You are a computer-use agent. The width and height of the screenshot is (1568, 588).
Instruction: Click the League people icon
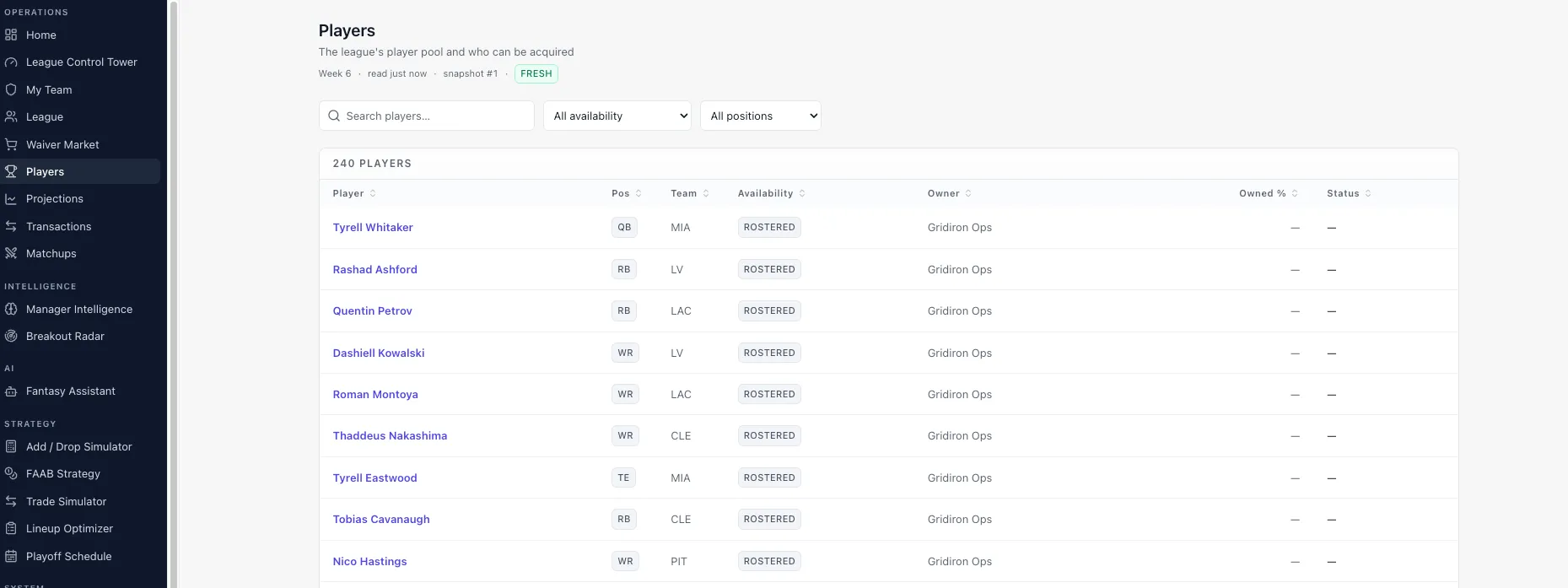pyautogui.click(x=11, y=116)
